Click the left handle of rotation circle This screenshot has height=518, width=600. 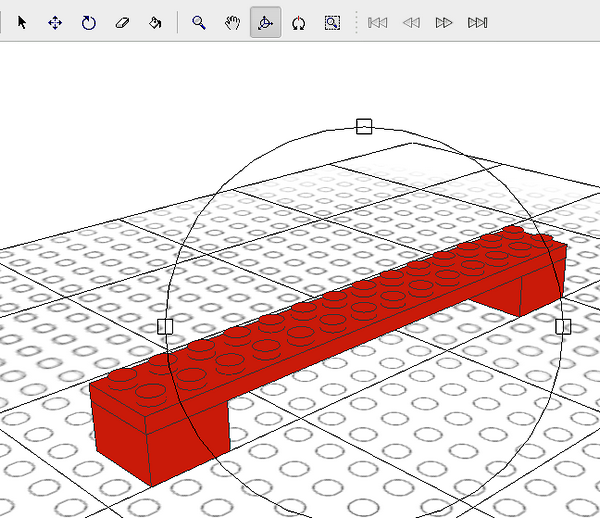click(165, 327)
